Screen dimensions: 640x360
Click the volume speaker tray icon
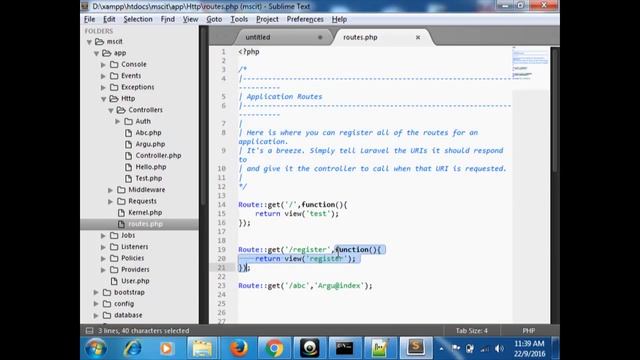pos(499,349)
